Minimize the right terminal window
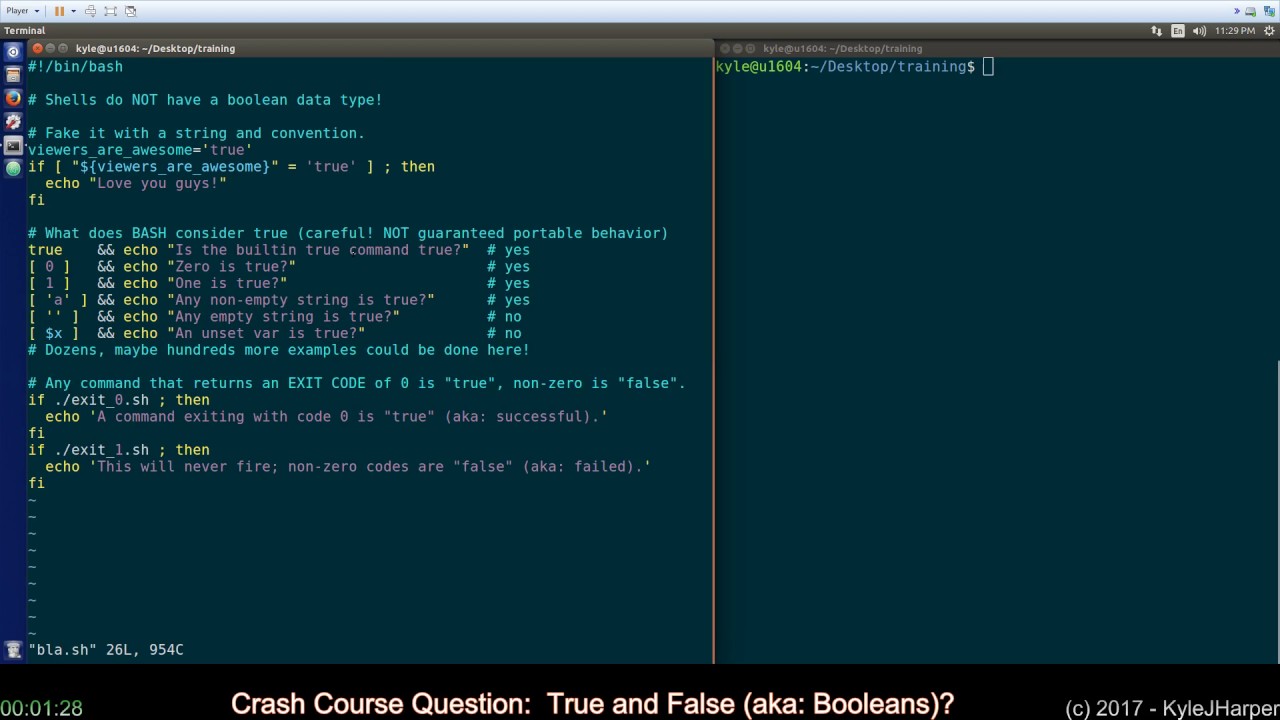Viewport: 1280px width, 720px height. pos(738,48)
